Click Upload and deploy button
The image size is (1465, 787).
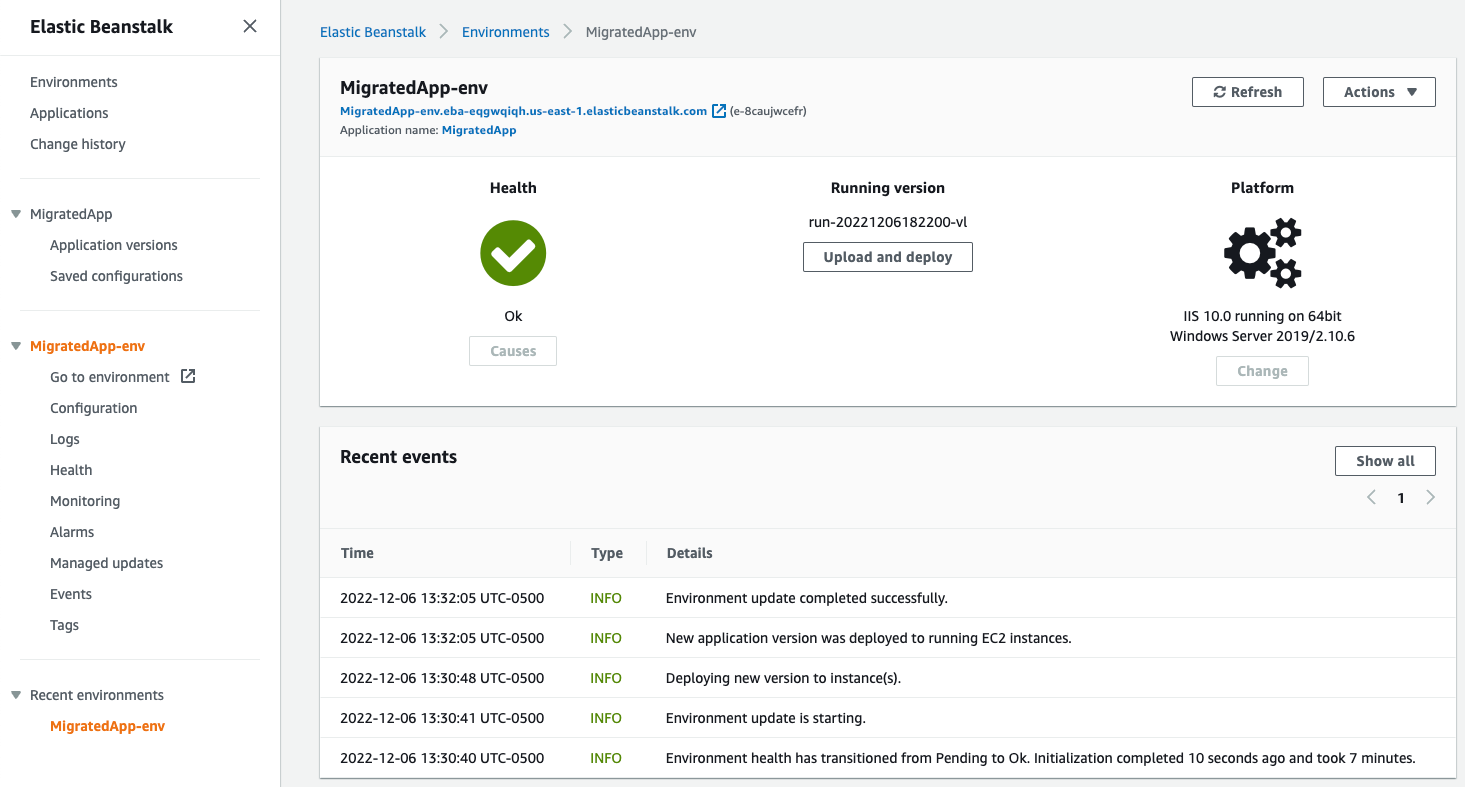[x=888, y=257]
